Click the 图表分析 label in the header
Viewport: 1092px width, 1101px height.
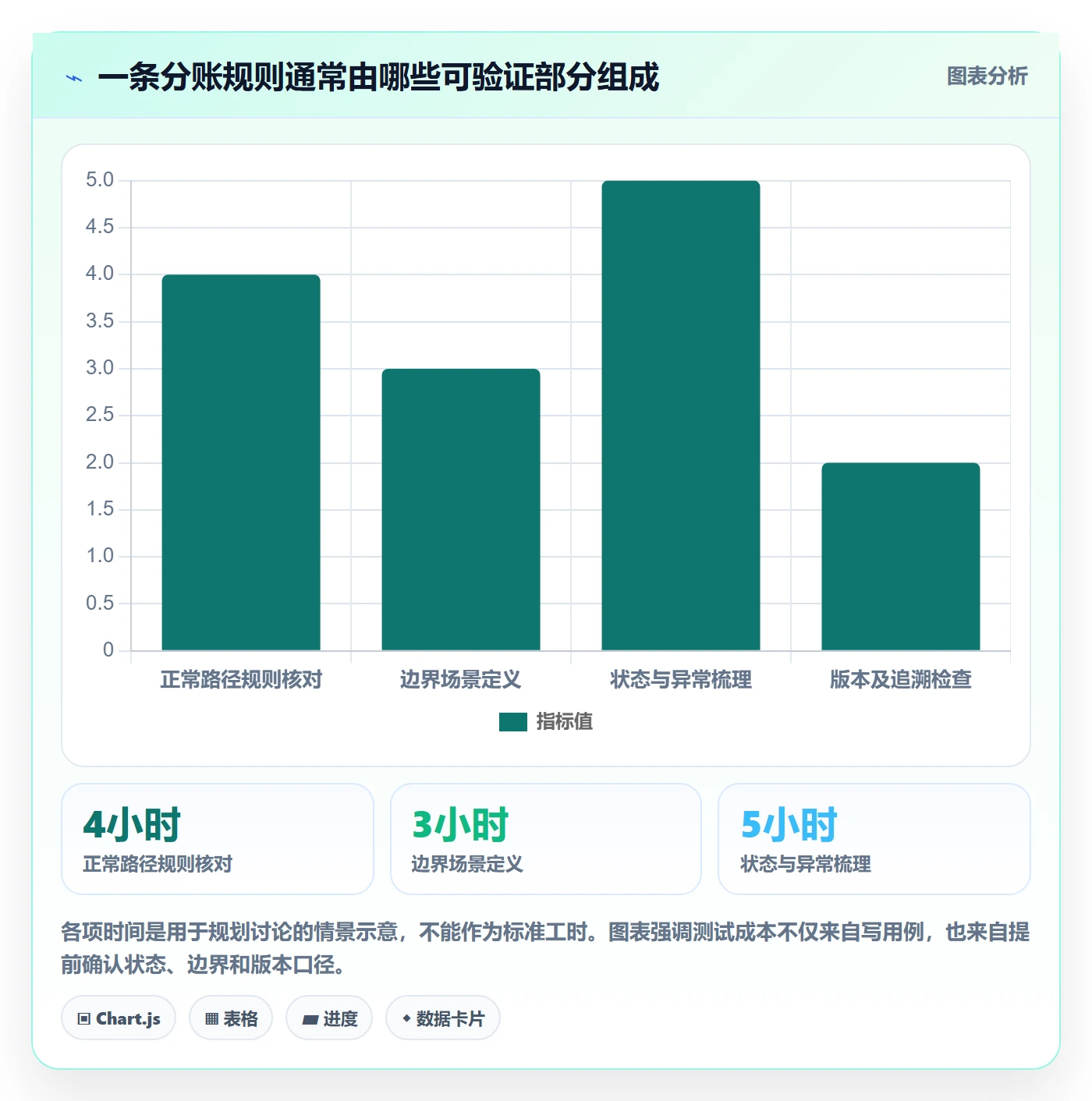tap(987, 76)
